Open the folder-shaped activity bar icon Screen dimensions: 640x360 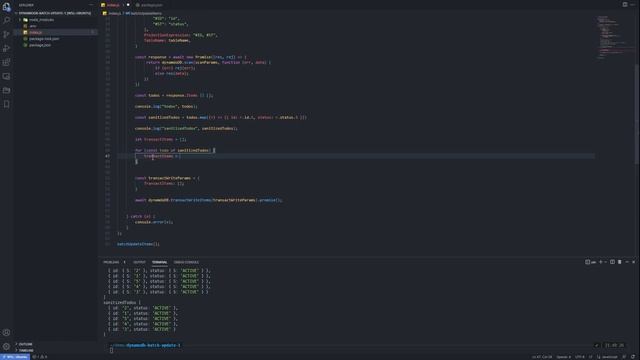pos(6,90)
